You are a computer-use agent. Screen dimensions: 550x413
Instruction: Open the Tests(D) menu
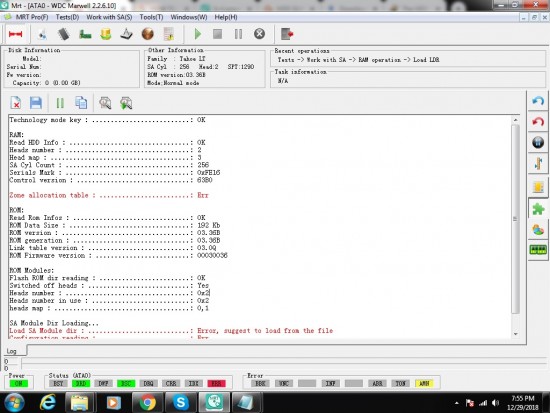click(x=67, y=17)
